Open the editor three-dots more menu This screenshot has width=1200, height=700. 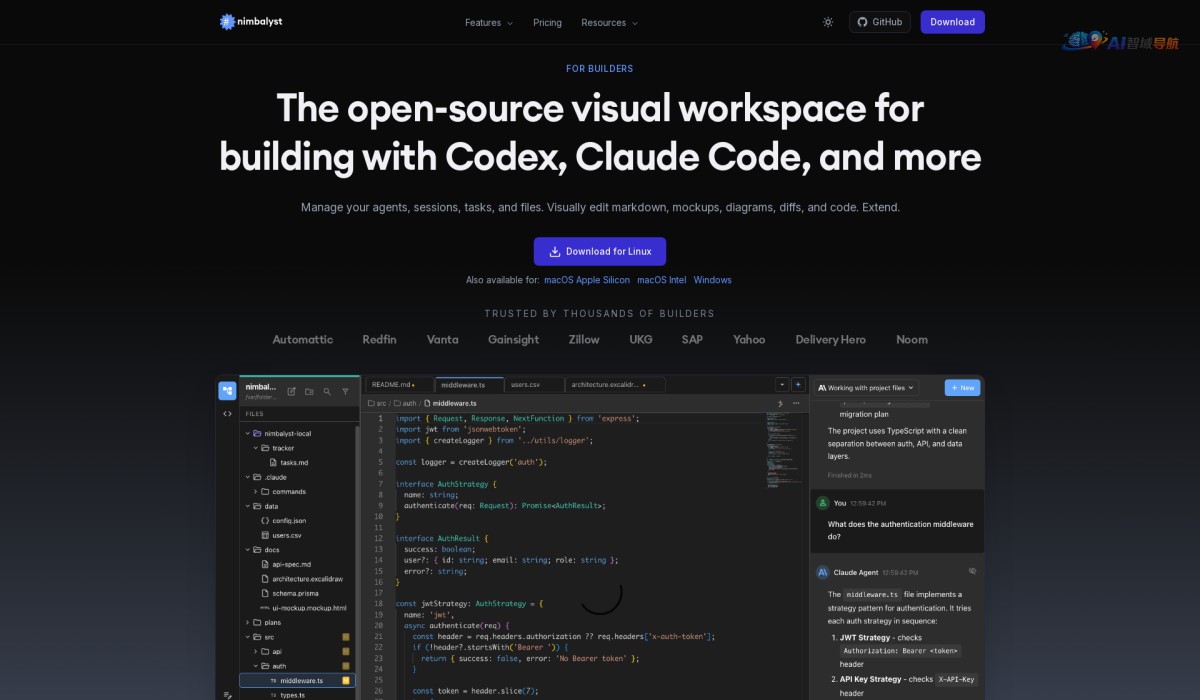796,404
